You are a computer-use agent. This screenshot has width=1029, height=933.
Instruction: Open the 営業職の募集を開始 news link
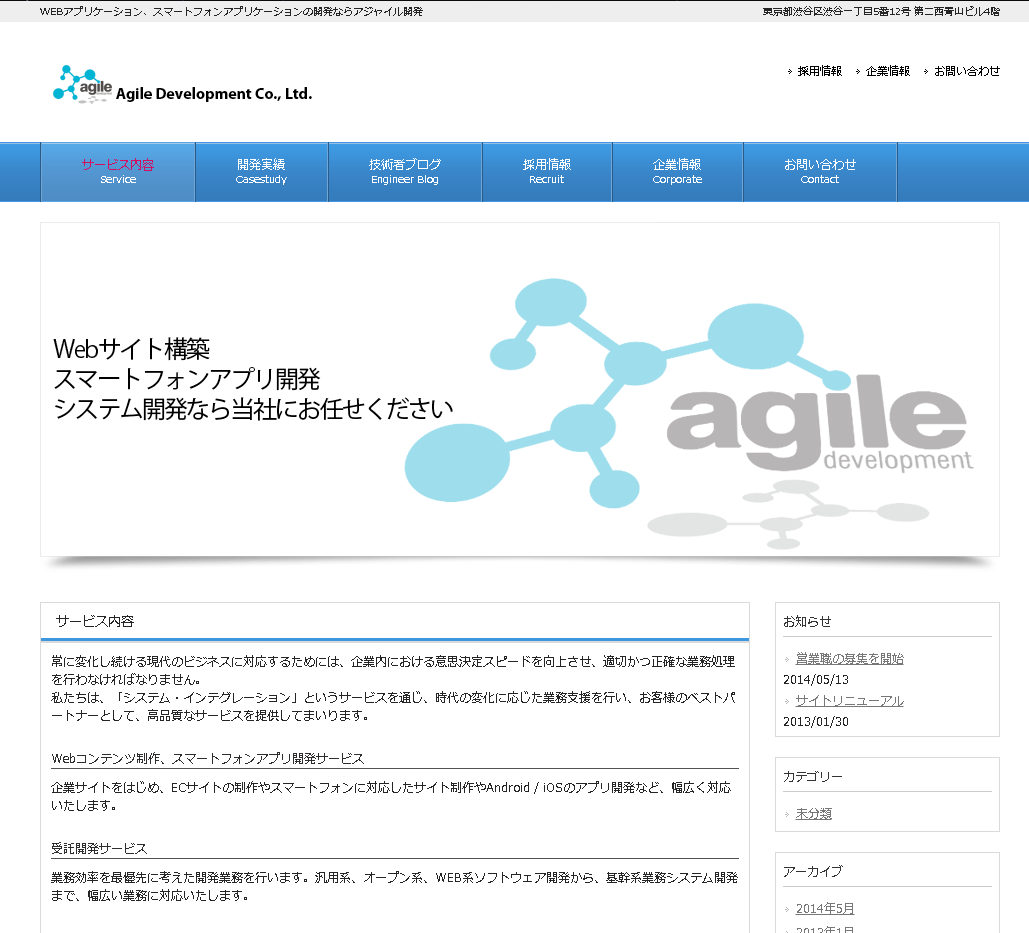tap(849, 659)
